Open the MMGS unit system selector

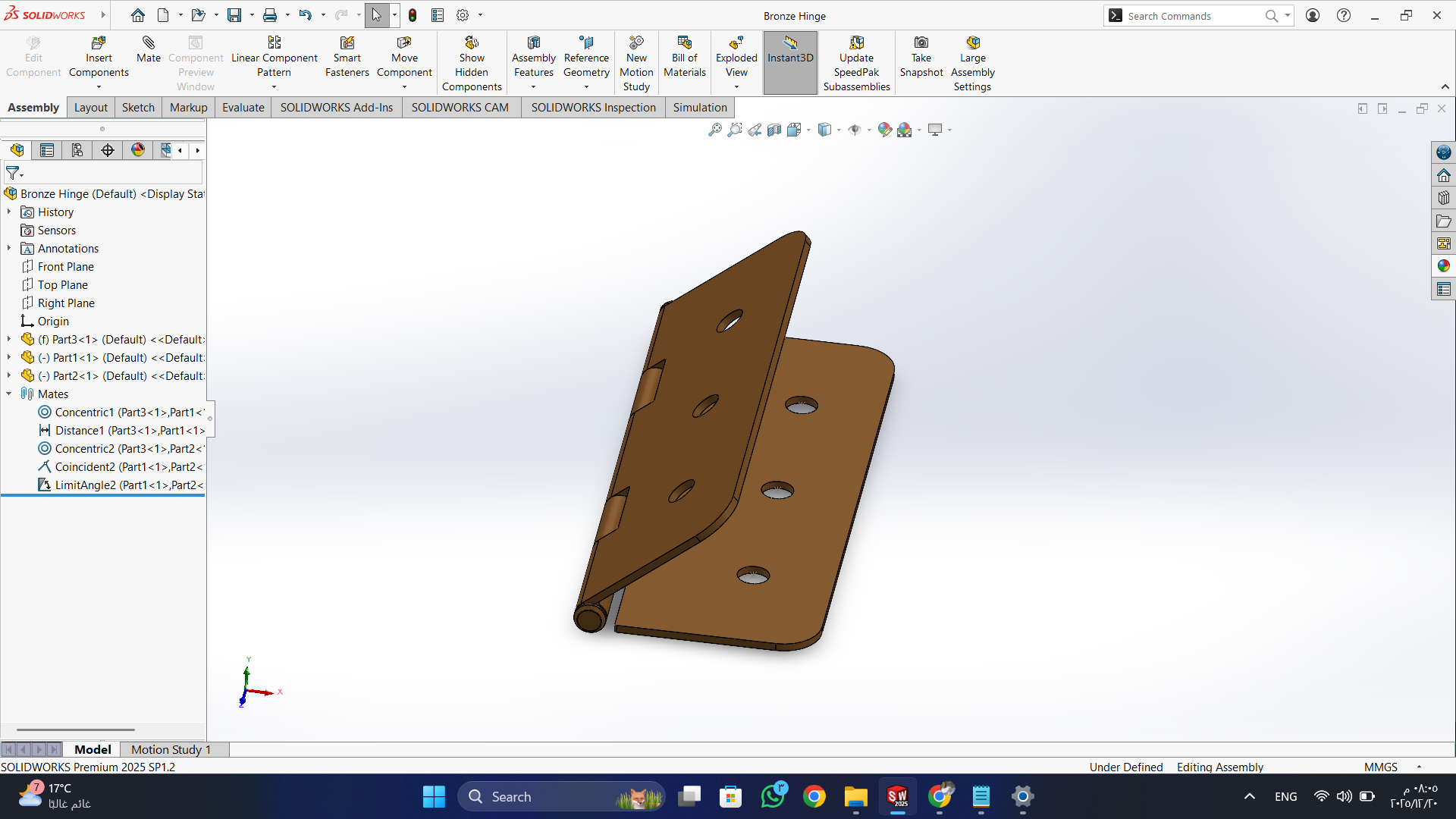pyautogui.click(x=1381, y=767)
